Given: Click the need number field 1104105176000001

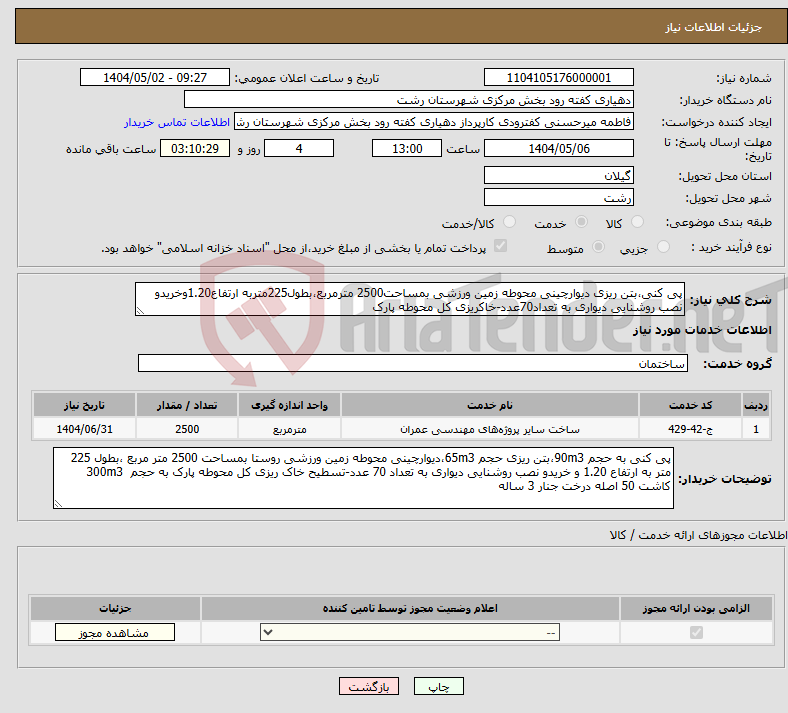Looking at the screenshot, I should pyautogui.click(x=558, y=78).
